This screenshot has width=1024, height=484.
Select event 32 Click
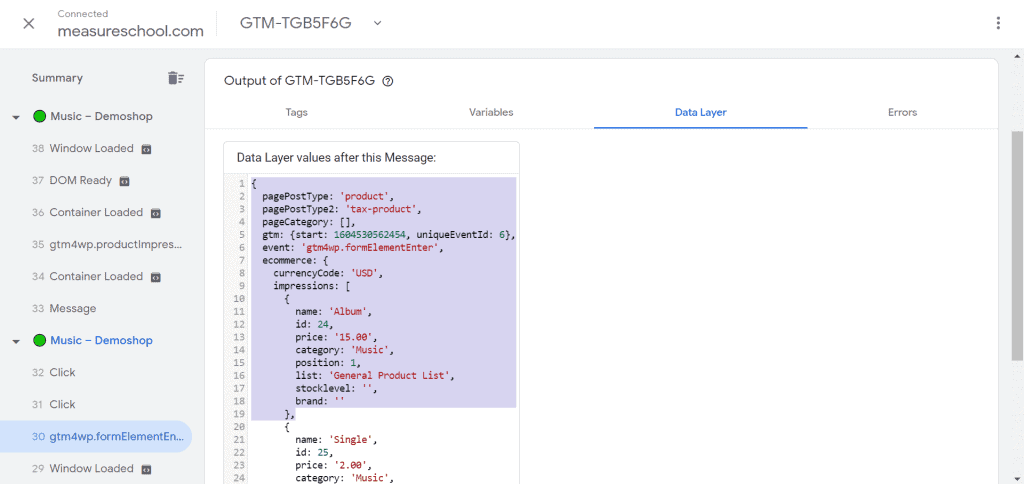point(54,372)
